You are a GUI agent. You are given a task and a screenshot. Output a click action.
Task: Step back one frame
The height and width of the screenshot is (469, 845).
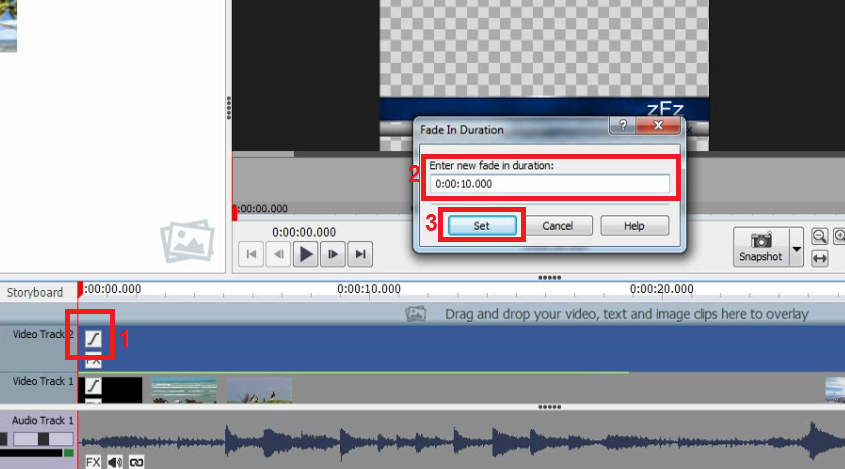click(278, 254)
